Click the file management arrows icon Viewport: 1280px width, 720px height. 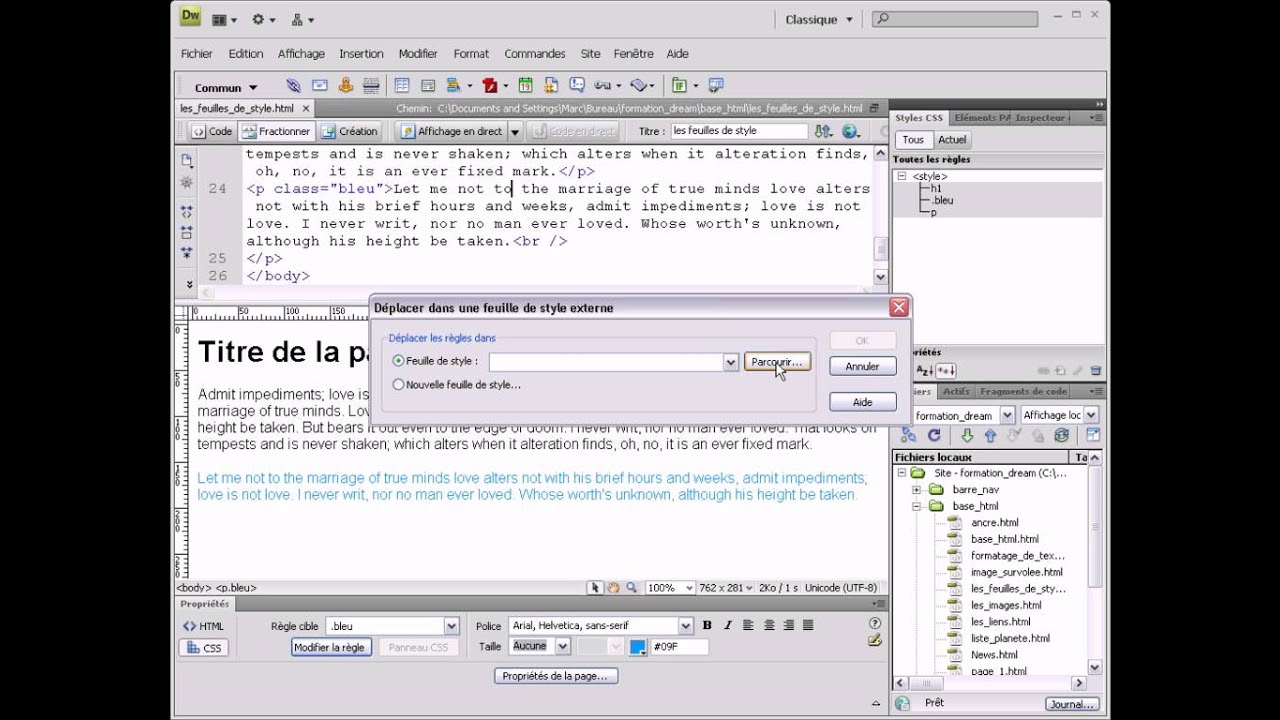point(823,131)
